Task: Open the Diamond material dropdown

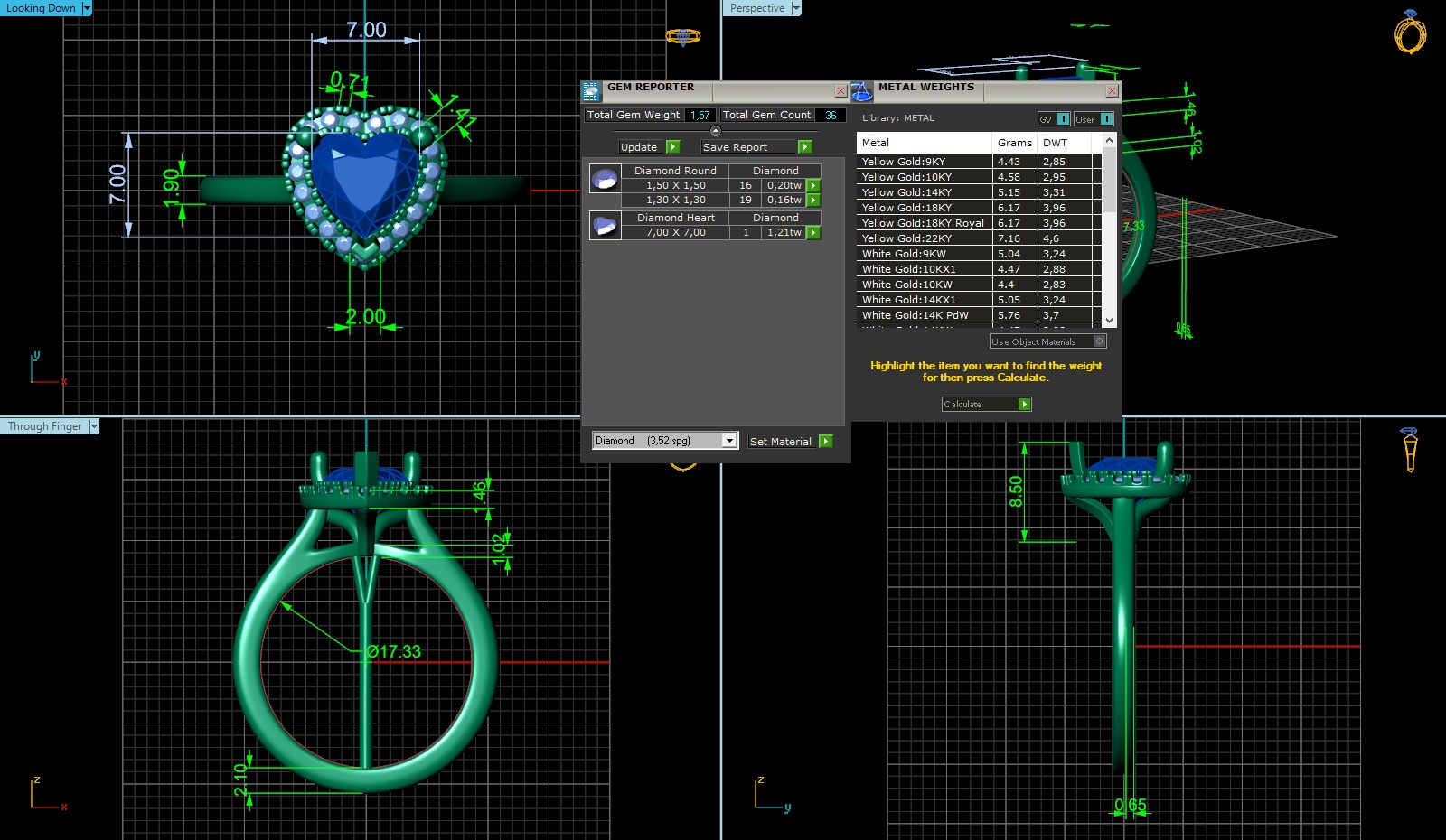Action: click(729, 441)
